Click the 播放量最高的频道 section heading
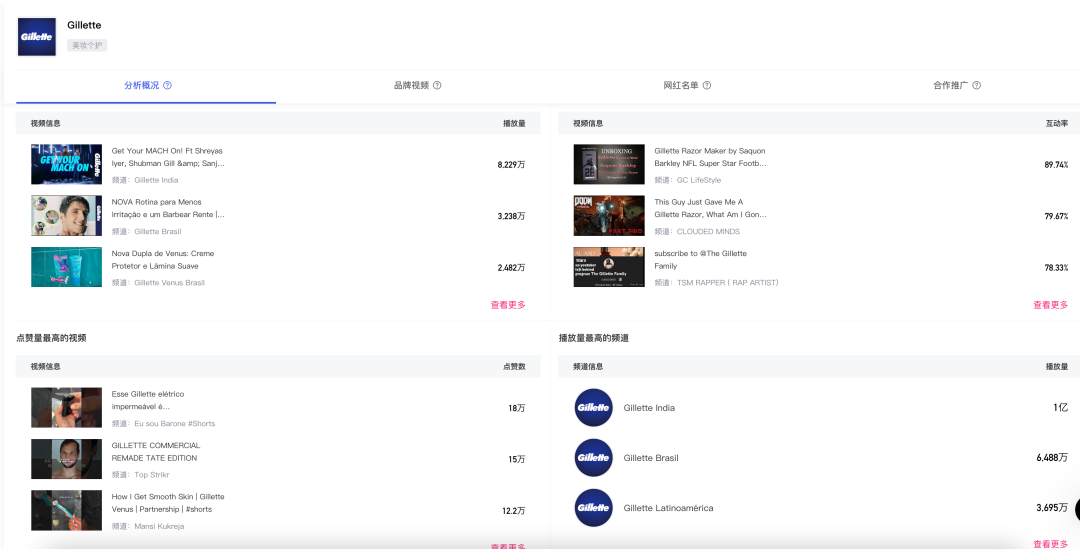 tap(594, 338)
